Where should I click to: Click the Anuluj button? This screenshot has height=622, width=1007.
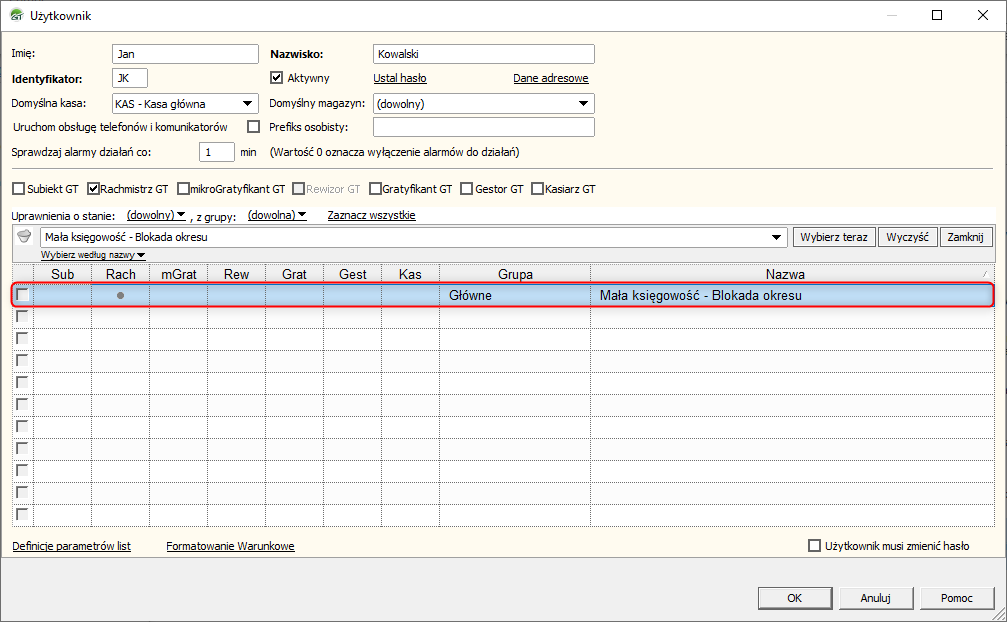pos(875,598)
